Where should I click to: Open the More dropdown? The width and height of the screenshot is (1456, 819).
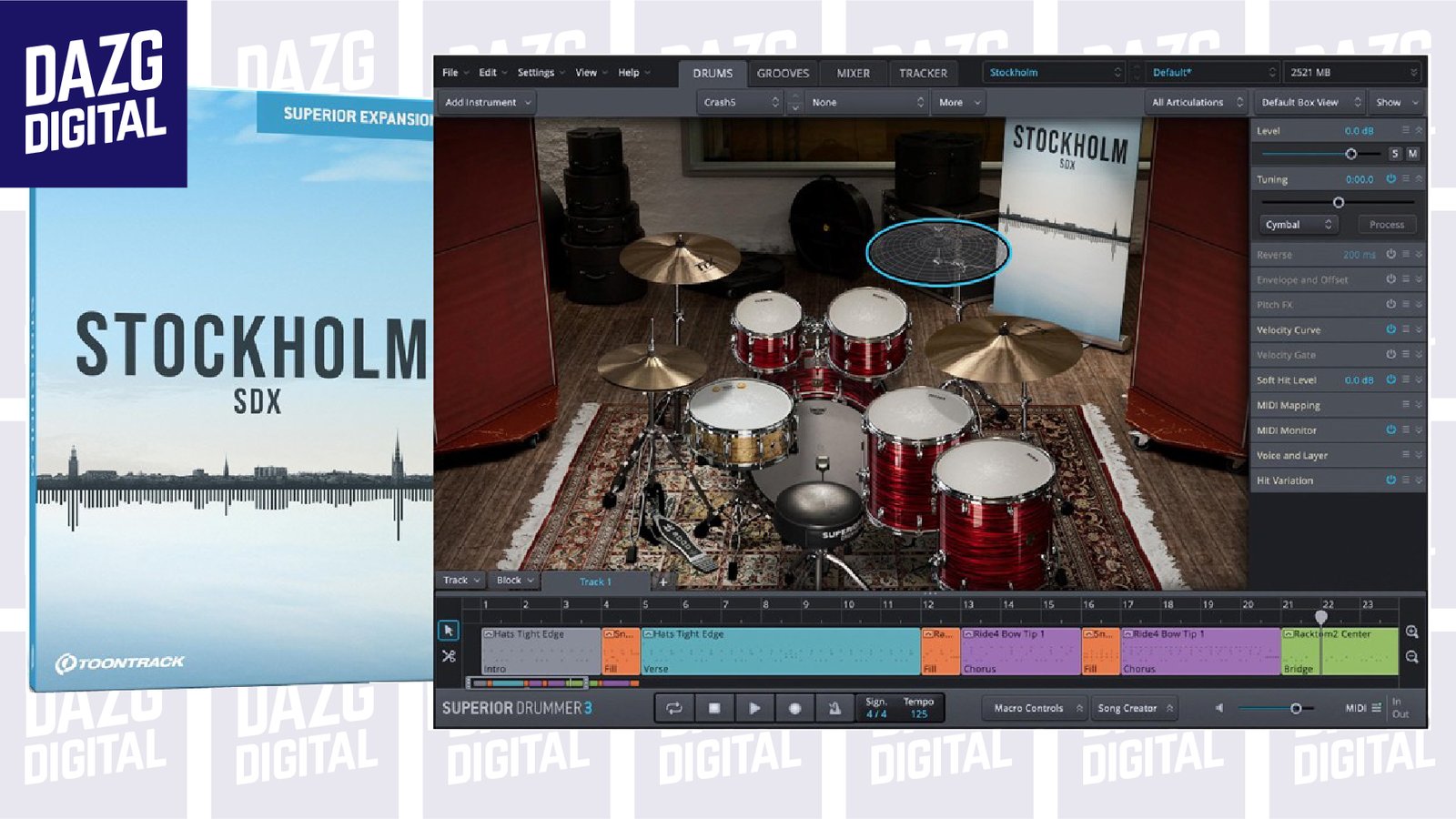point(959,102)
